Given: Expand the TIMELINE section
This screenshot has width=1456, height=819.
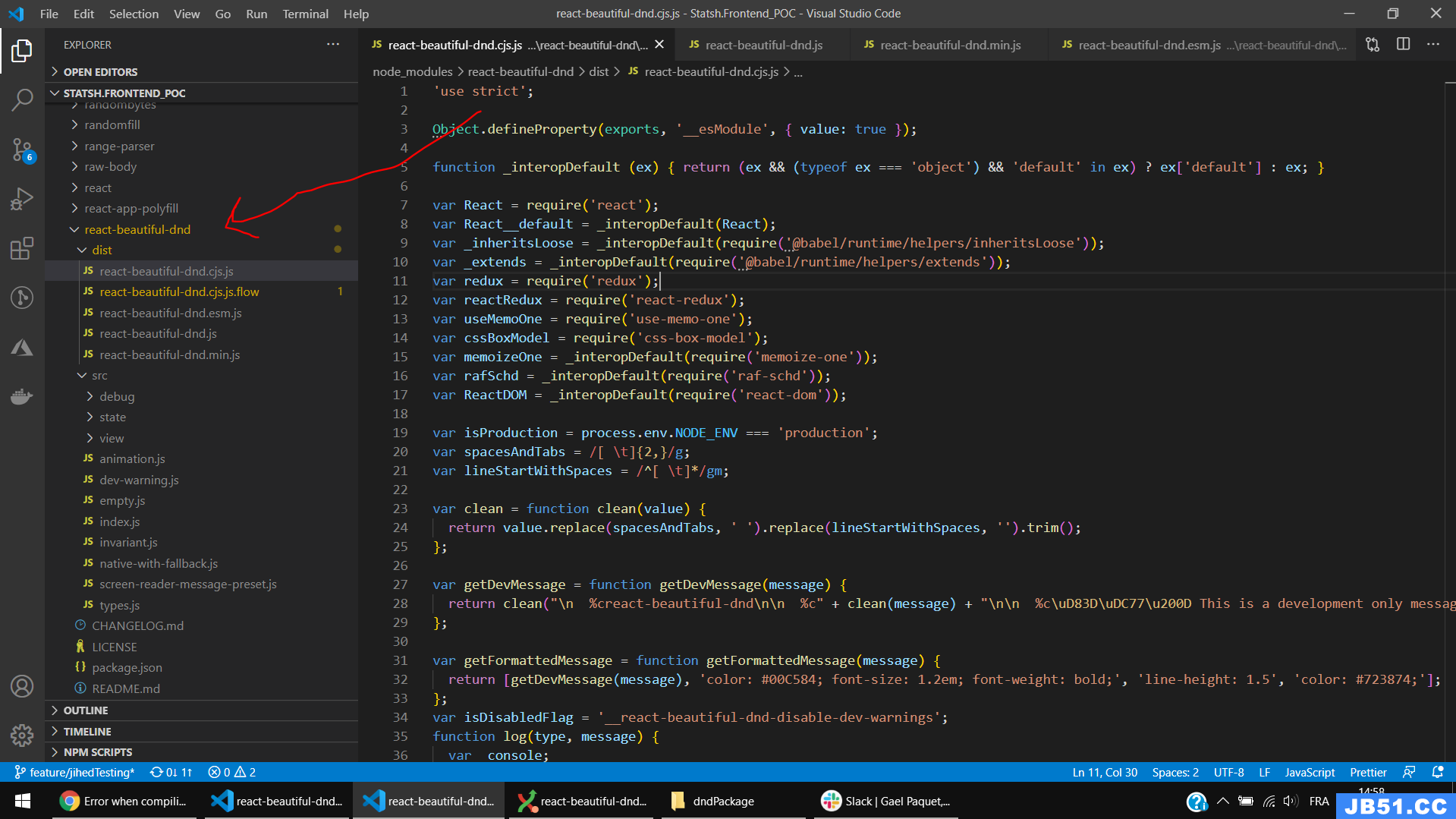Looking at the screenshot, I should (201, 732).
